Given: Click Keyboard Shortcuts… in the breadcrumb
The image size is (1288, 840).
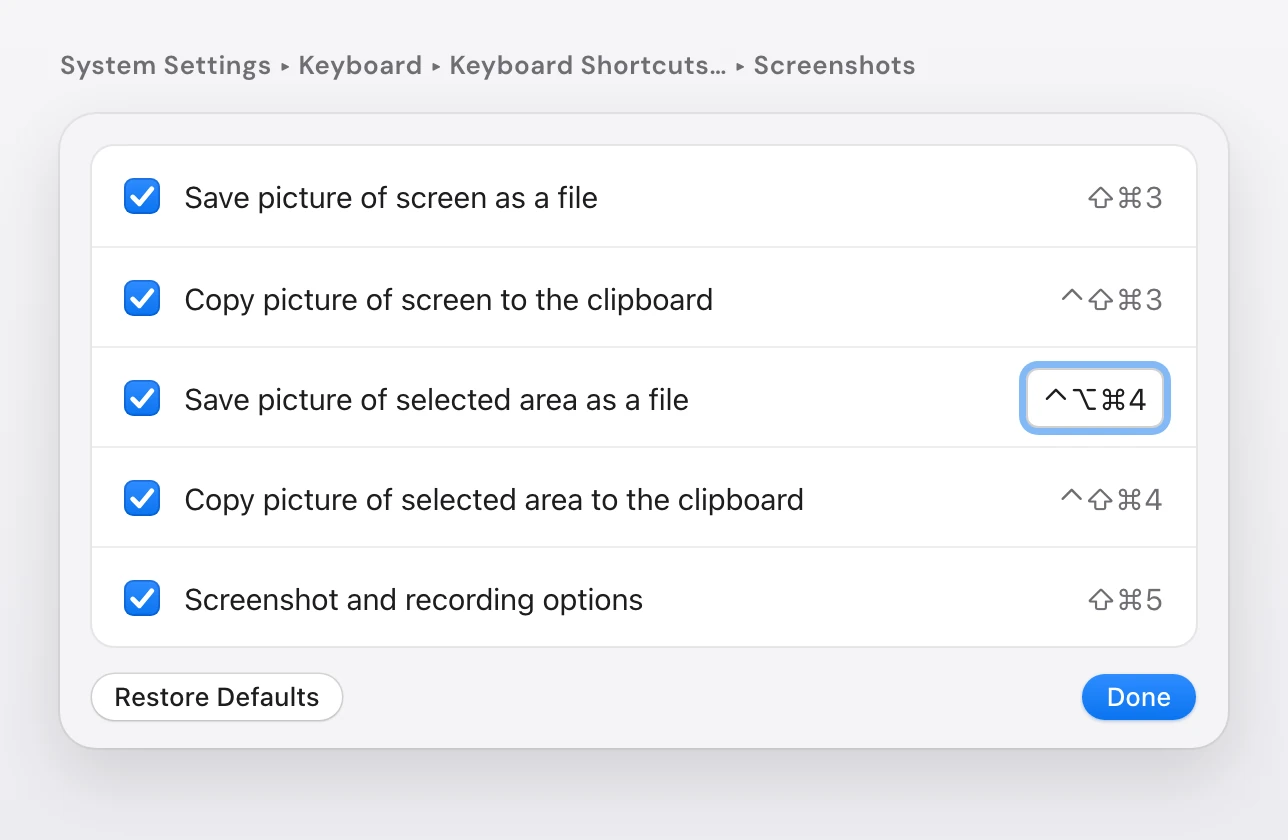Looking at the screenshot, I should pos(588,66).
